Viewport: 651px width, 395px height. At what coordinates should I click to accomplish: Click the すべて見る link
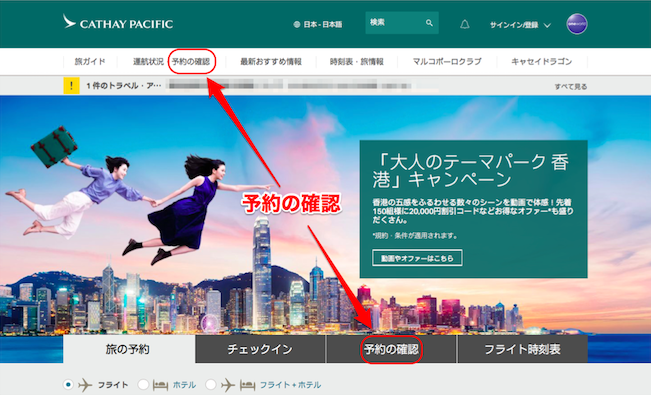pyautogui.click(x=571, y=86)
